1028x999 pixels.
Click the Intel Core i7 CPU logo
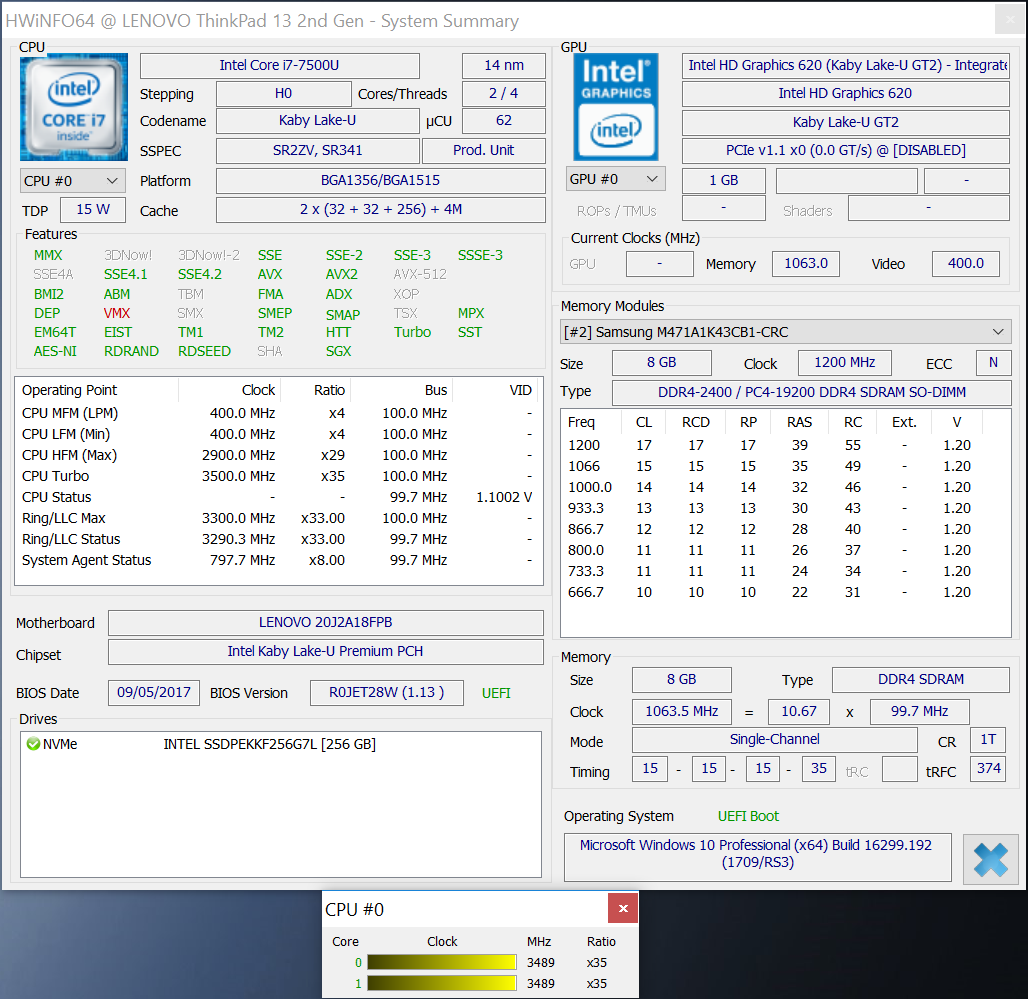coord(73,108)
